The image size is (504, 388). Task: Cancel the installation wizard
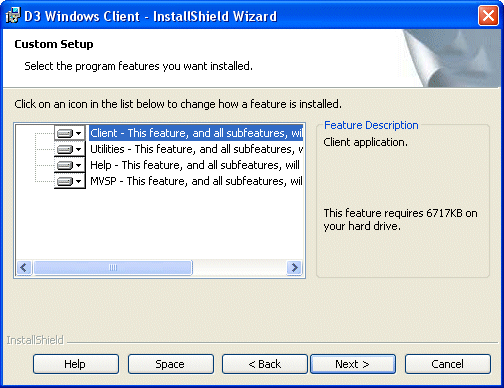pos(448,364)
